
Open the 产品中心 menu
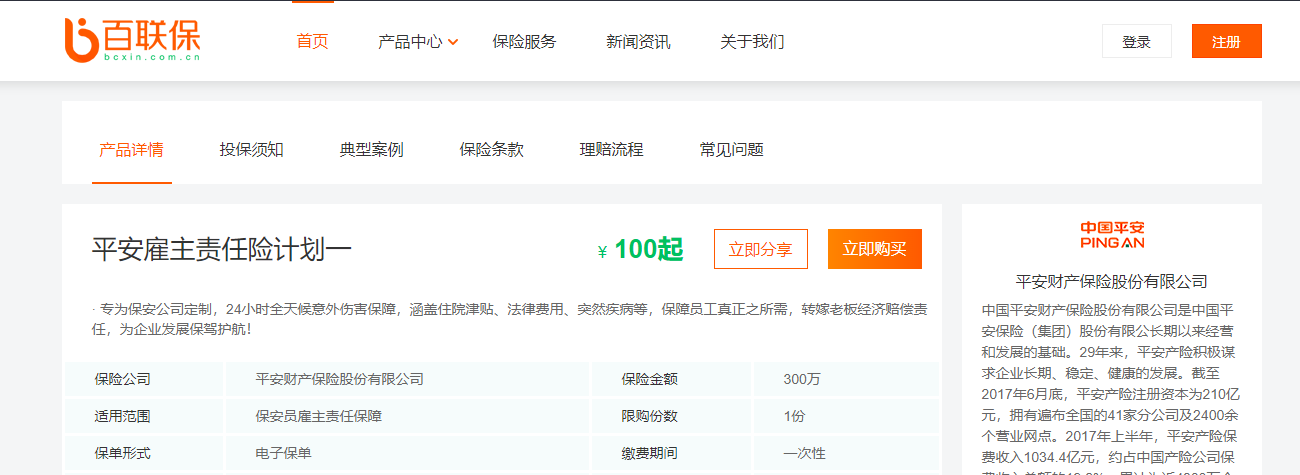[x=410, y=42]
